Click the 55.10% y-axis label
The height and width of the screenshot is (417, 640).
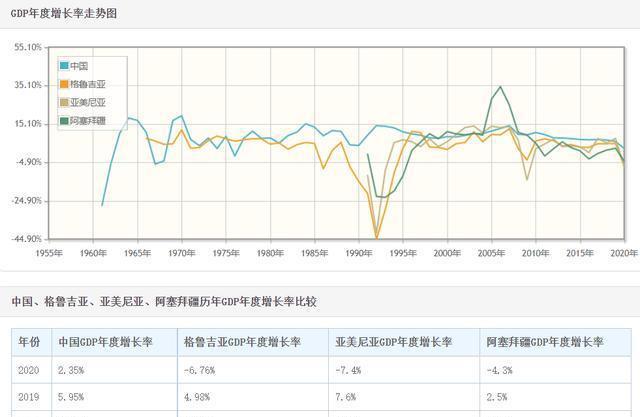point(28,47)
